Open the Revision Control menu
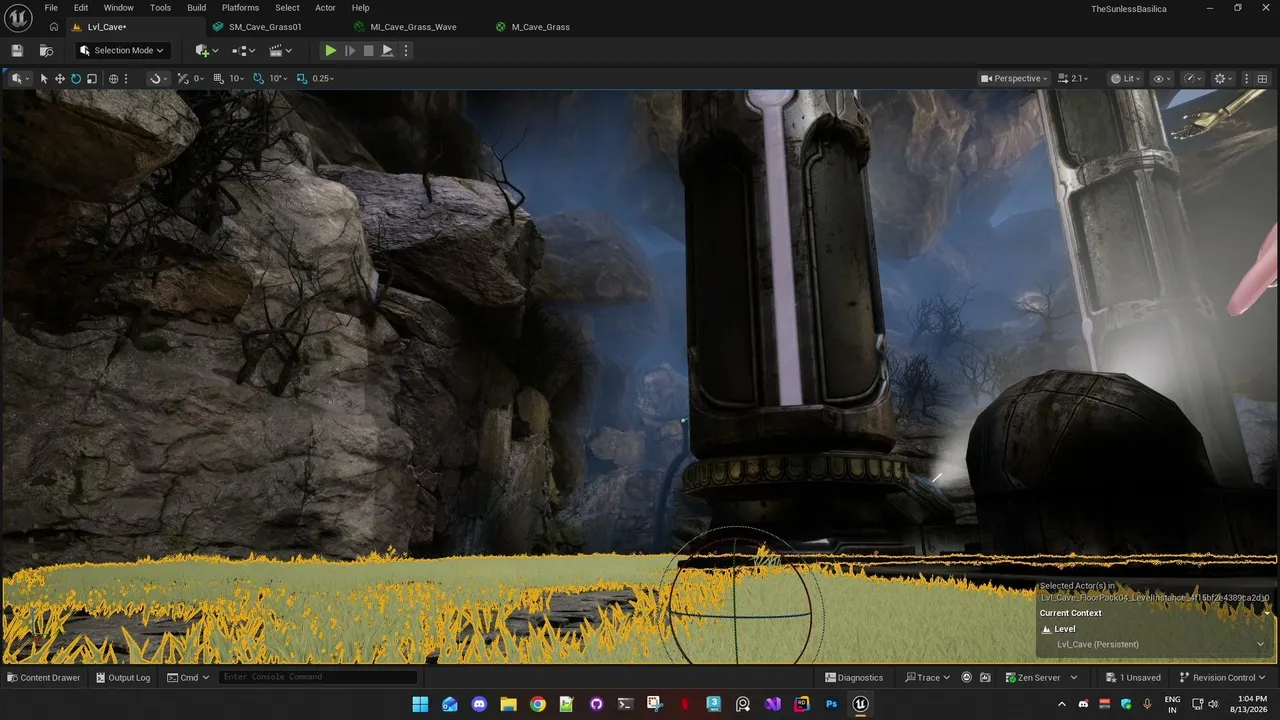Image resolution: width=1280 pixels, height=720 pixels. 1223,677
